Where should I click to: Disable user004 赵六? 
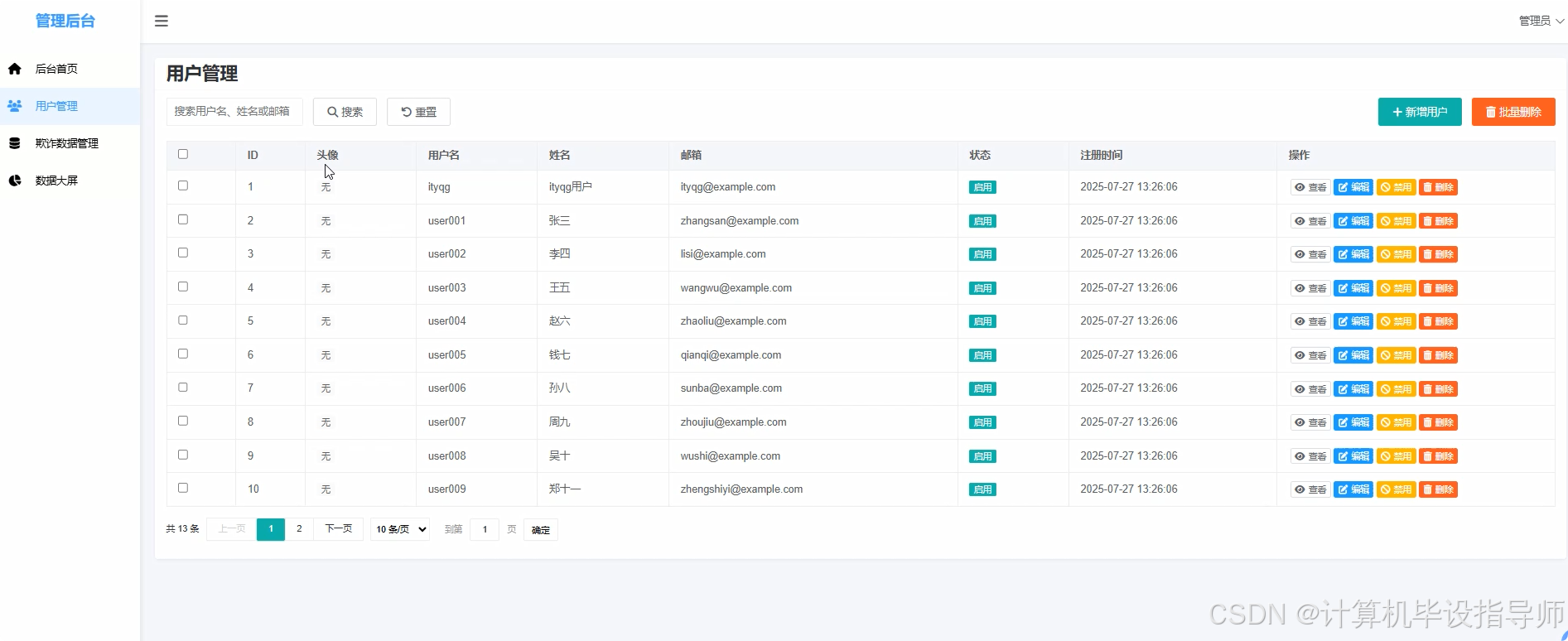[1396, 321]
